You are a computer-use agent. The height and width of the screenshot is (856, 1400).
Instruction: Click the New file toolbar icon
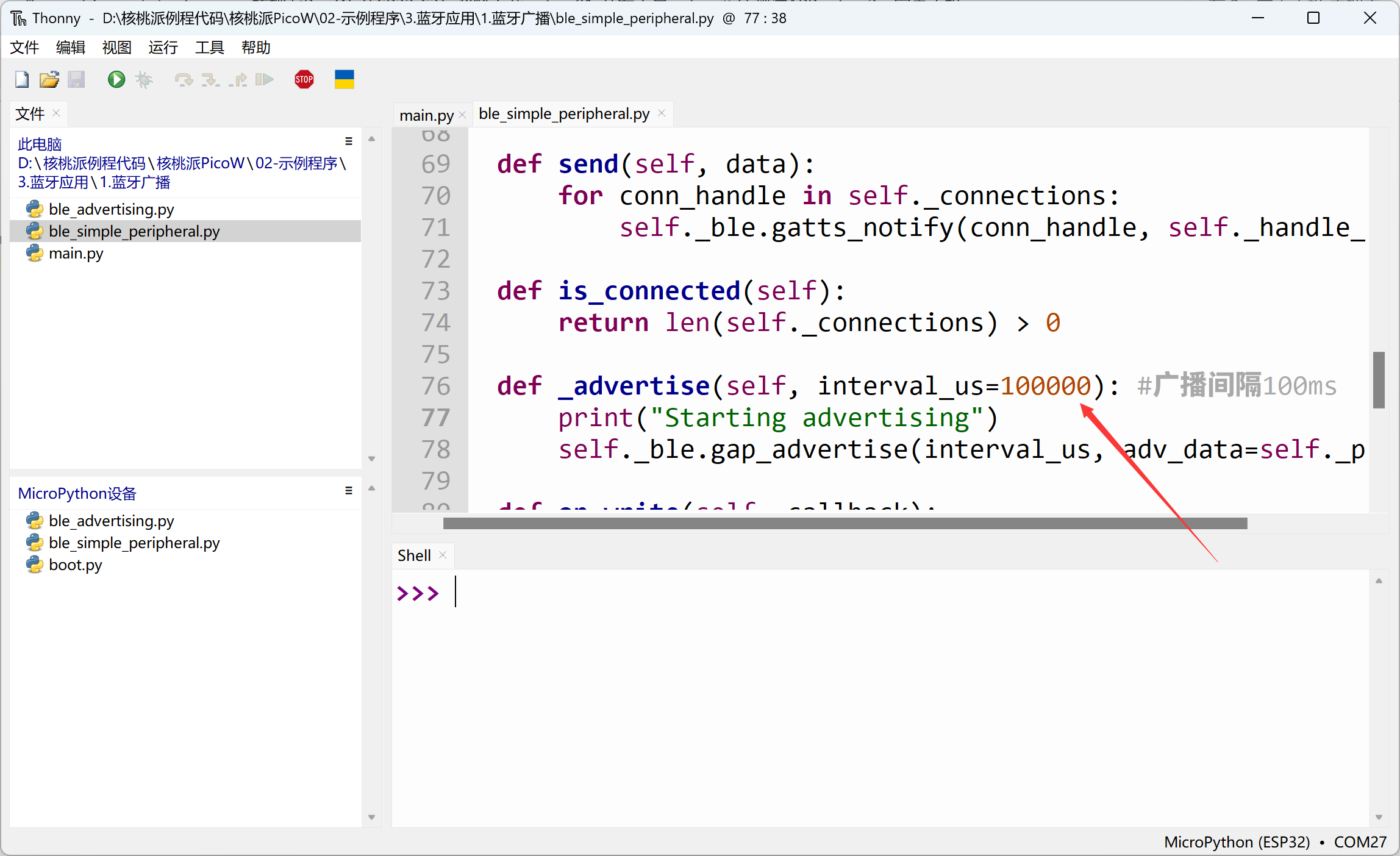[22, 79]
